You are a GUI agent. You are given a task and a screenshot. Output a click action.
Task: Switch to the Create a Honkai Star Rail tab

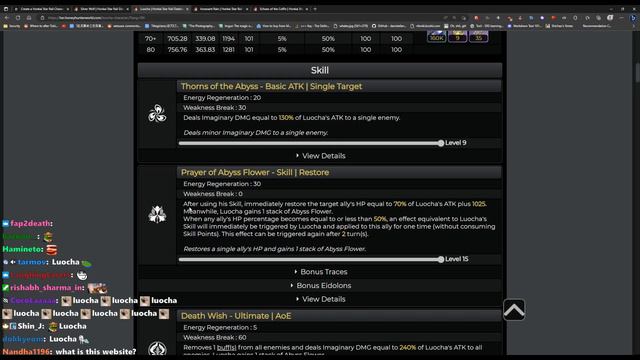(41, 9)
